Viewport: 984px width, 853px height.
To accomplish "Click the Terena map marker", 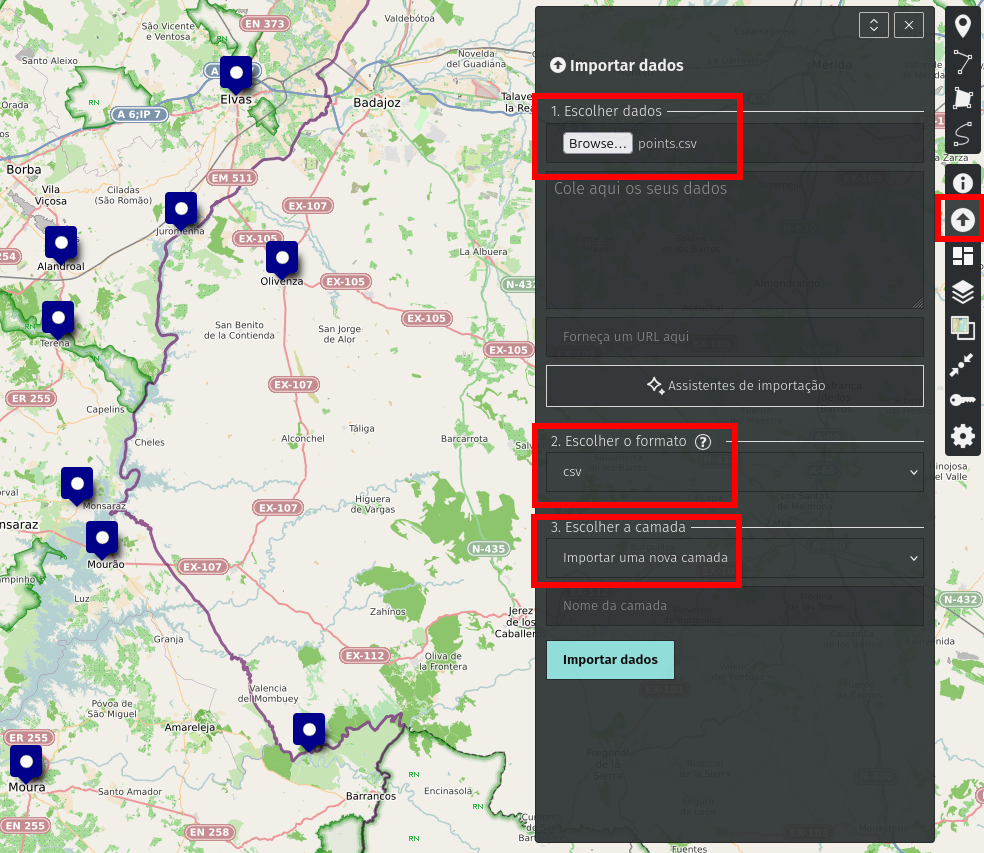I will coord(58,319).
